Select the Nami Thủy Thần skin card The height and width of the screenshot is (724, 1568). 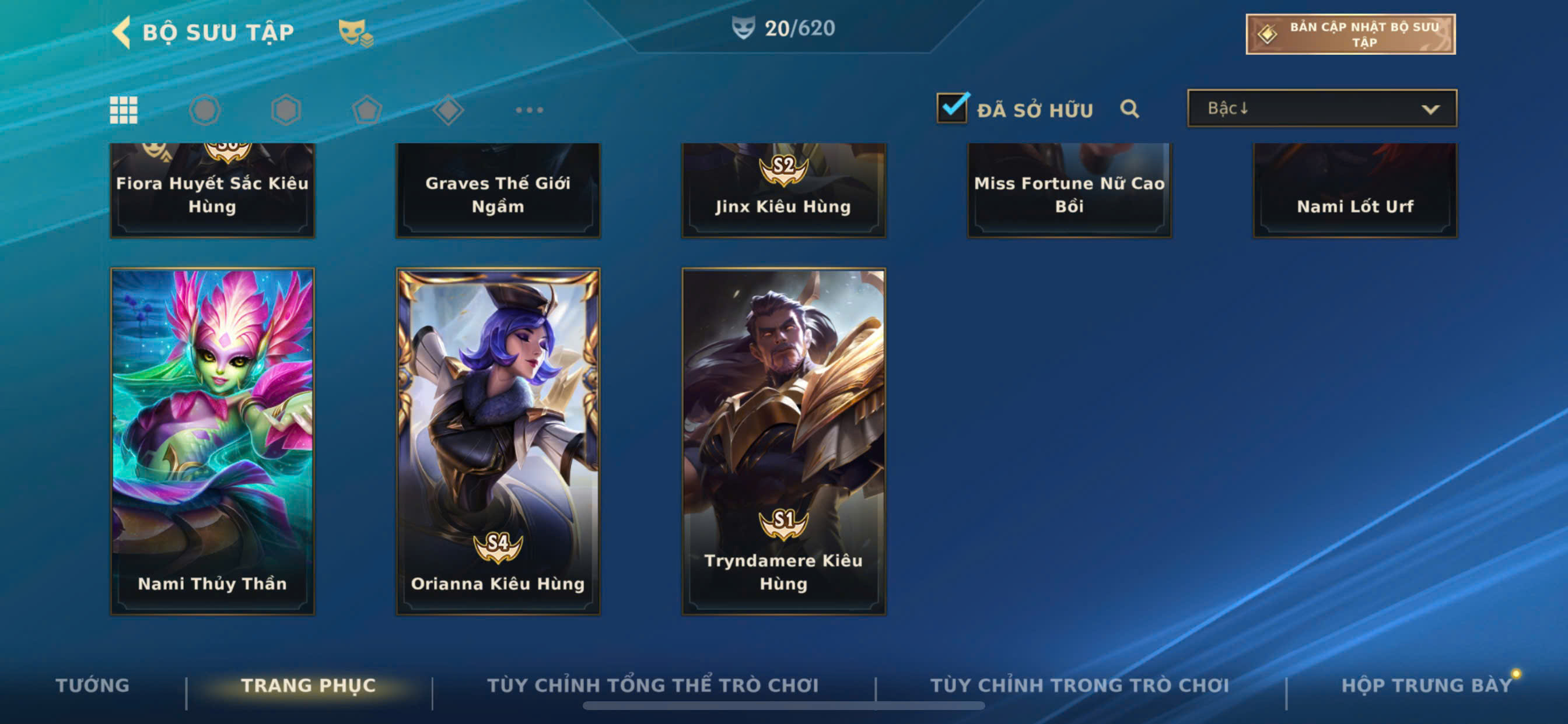pos(212,441)
